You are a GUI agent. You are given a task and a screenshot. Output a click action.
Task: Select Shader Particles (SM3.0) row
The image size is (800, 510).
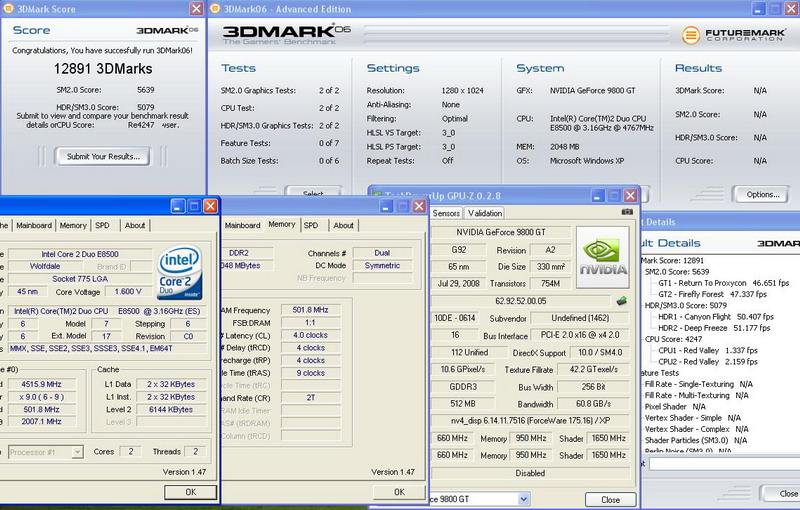point(695,440)
